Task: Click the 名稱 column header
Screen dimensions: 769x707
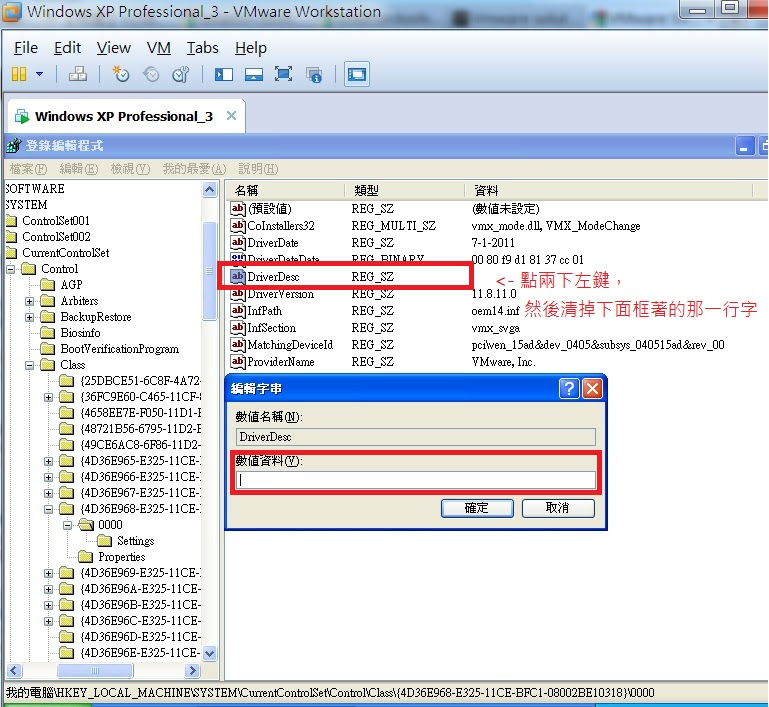Action: [x=285, y=190]
